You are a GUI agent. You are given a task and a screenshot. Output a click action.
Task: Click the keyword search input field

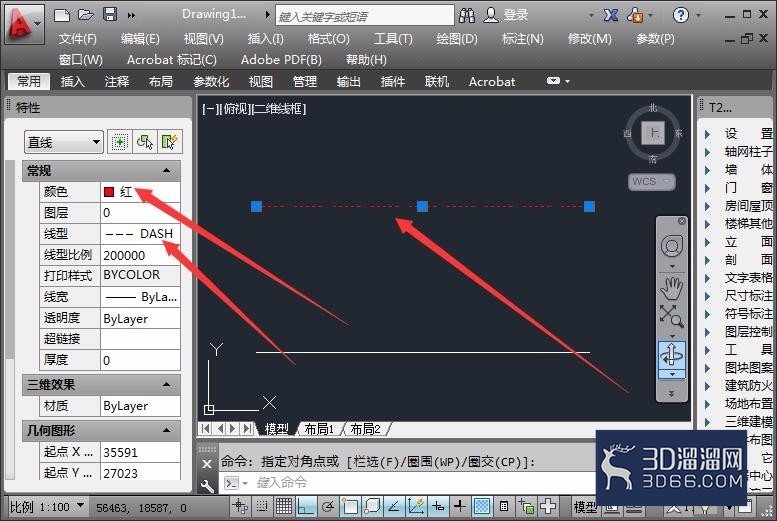(365, 16)
